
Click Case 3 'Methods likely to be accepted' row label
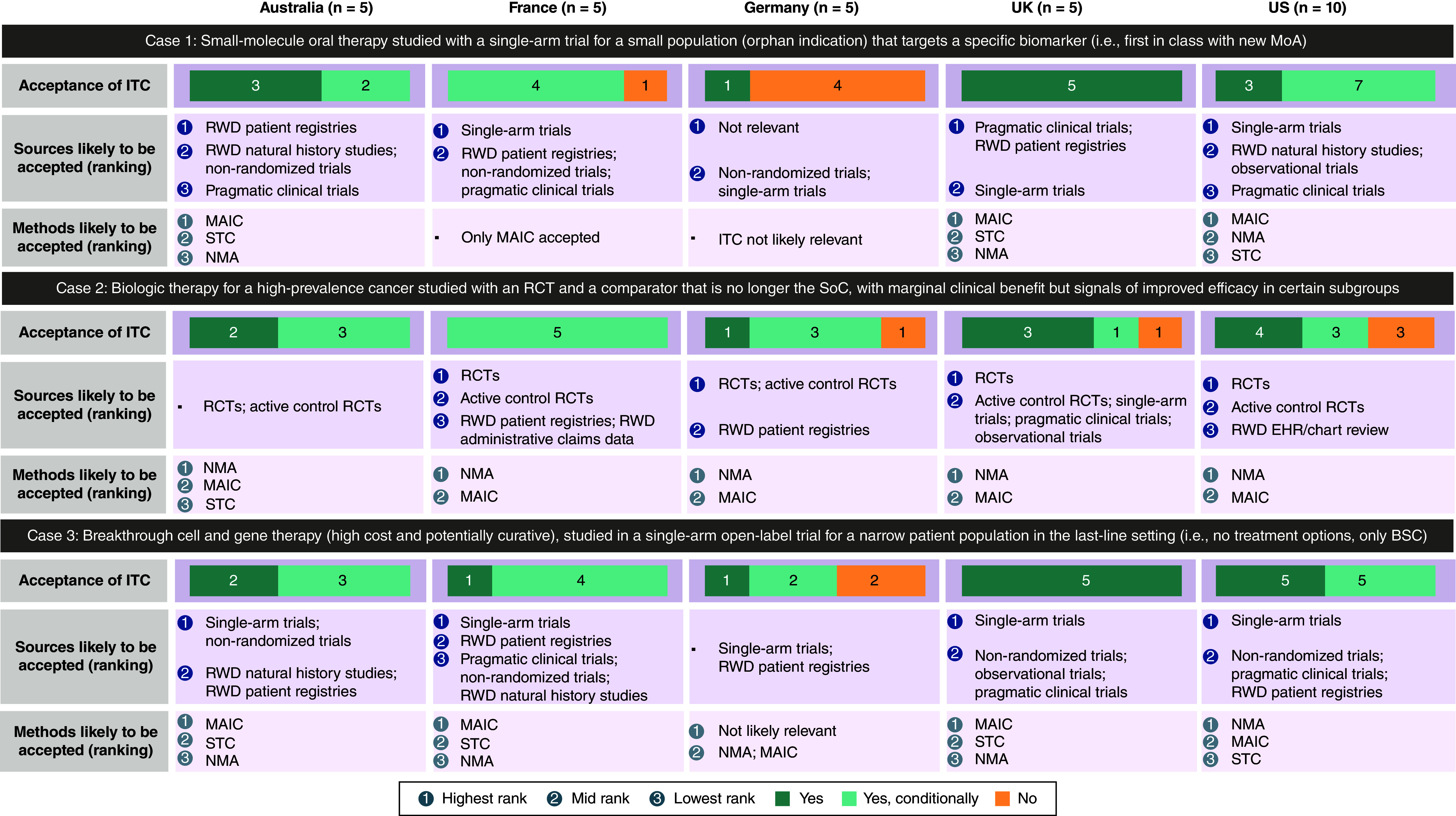tap(84, 741)
